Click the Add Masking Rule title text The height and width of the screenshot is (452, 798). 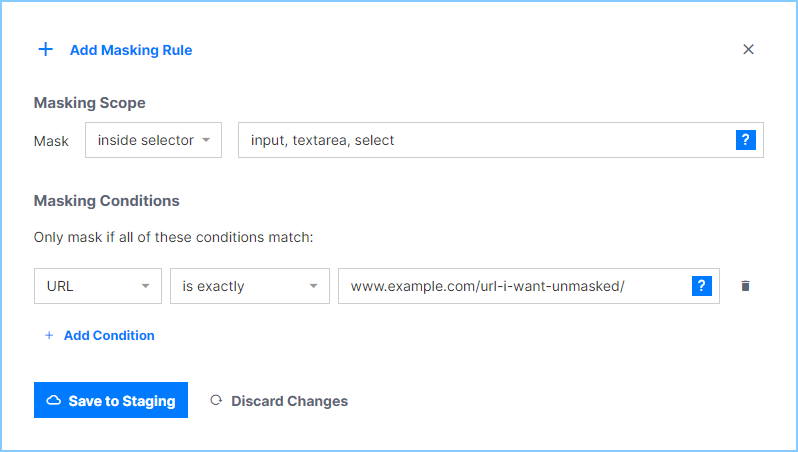(131, 50)
